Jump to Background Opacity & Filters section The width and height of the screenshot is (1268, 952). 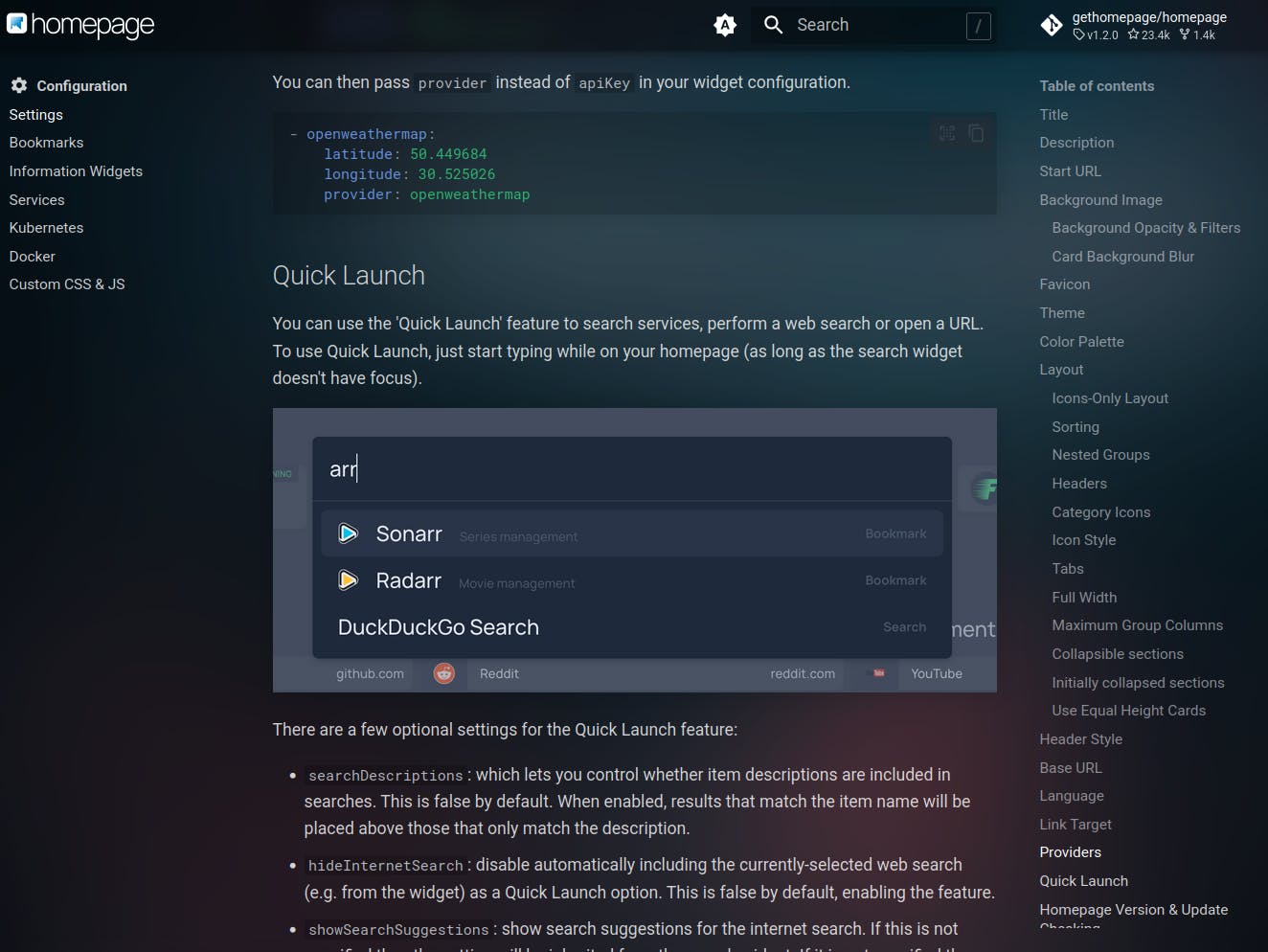click(1145, 228)
